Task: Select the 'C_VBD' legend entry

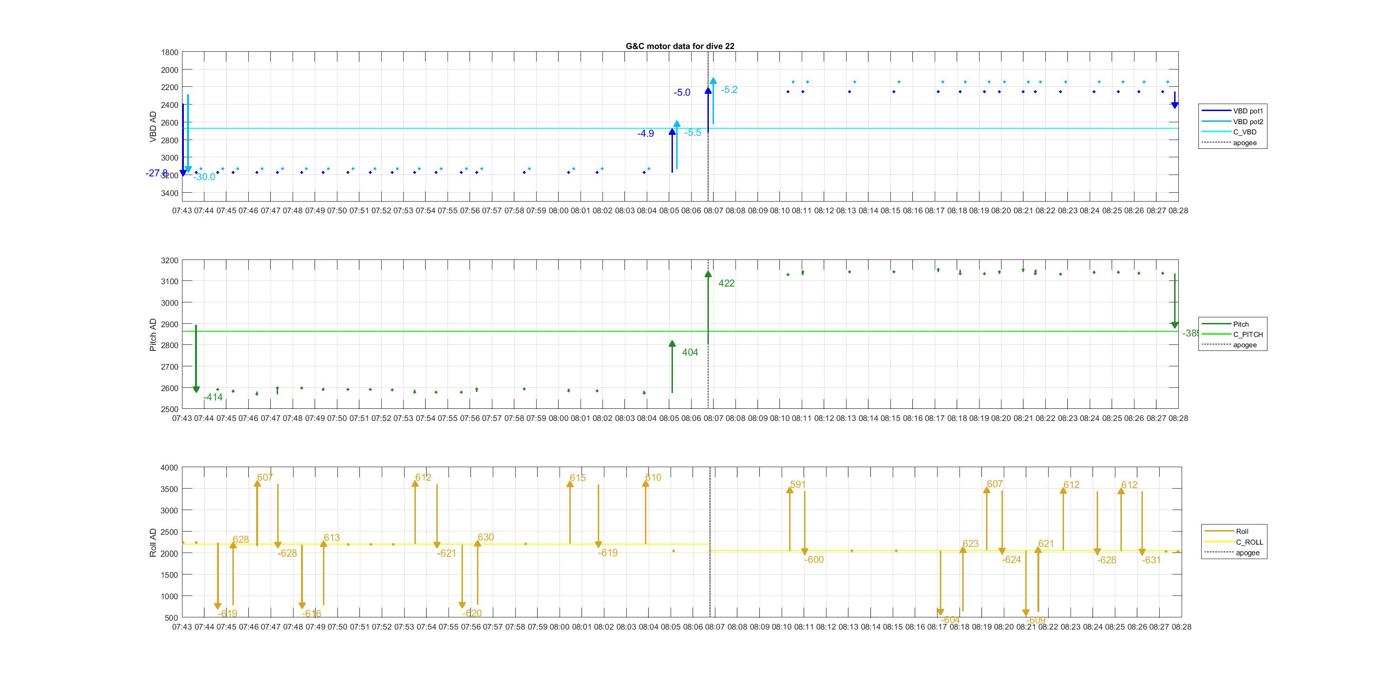Action: pos(1229,132)
